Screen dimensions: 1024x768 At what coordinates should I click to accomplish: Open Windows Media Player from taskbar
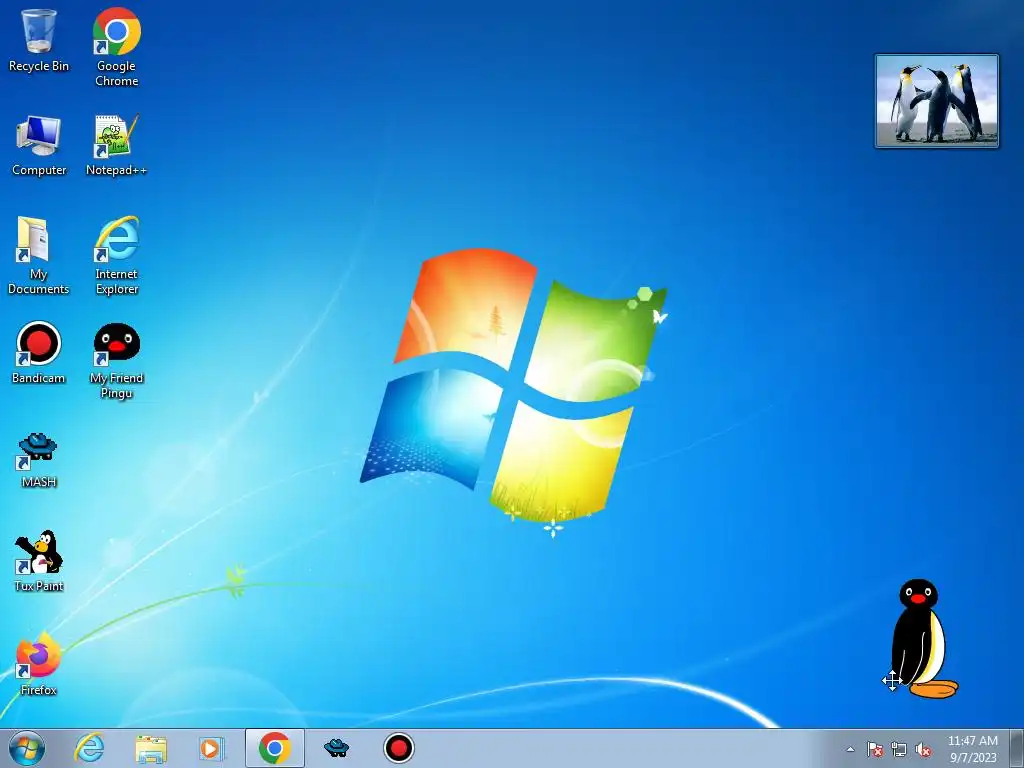[x=211, y=748]
